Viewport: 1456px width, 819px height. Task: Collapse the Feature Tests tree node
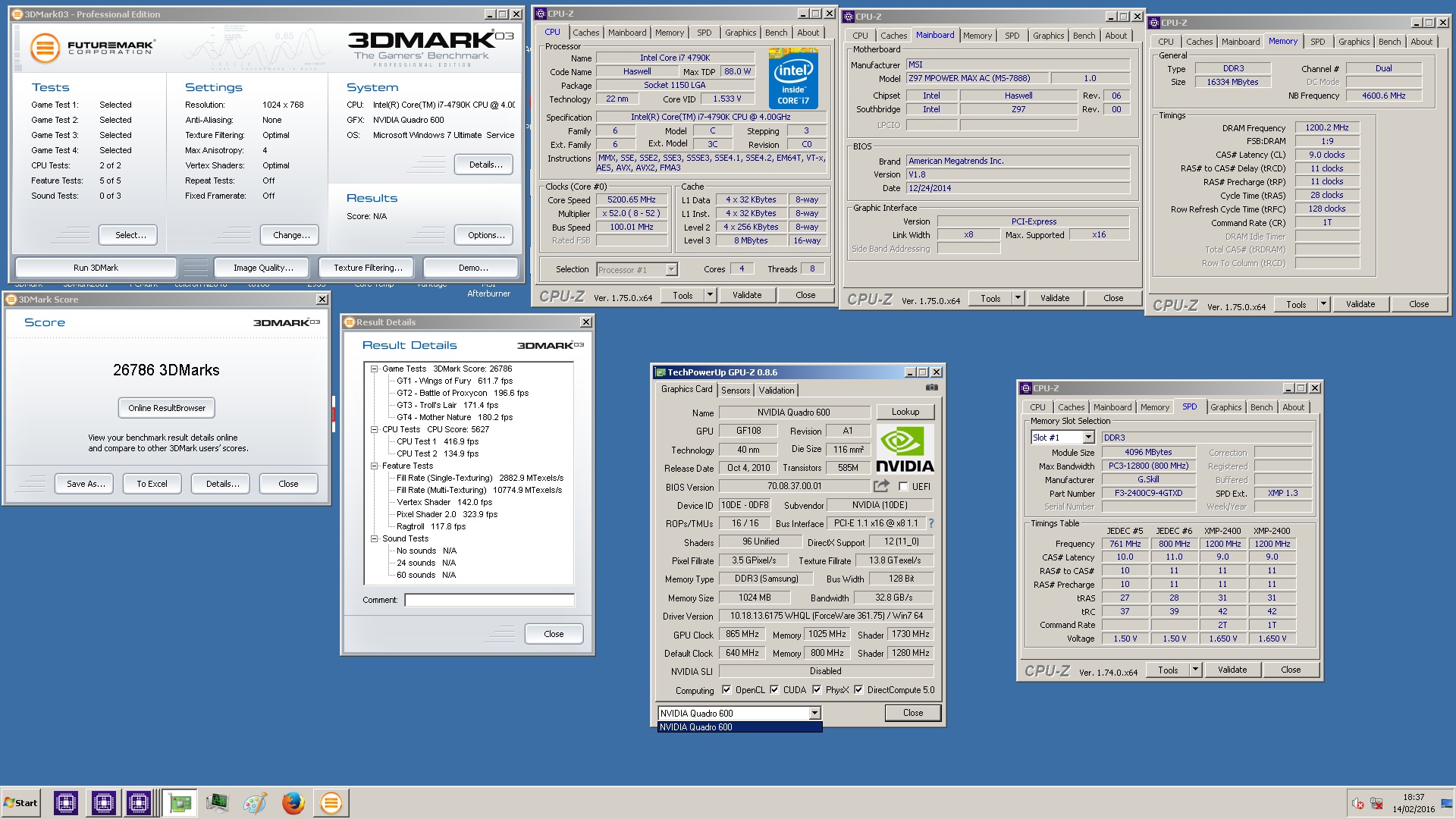point(374,466)
